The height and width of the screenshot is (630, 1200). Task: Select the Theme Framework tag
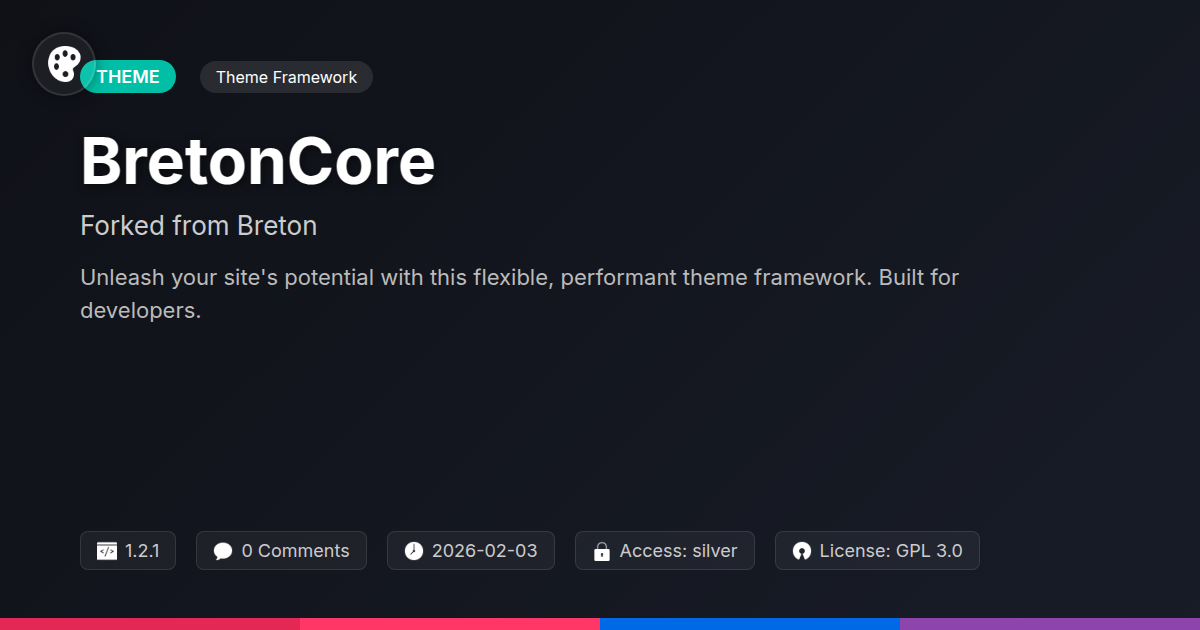(x=286, y=77)
